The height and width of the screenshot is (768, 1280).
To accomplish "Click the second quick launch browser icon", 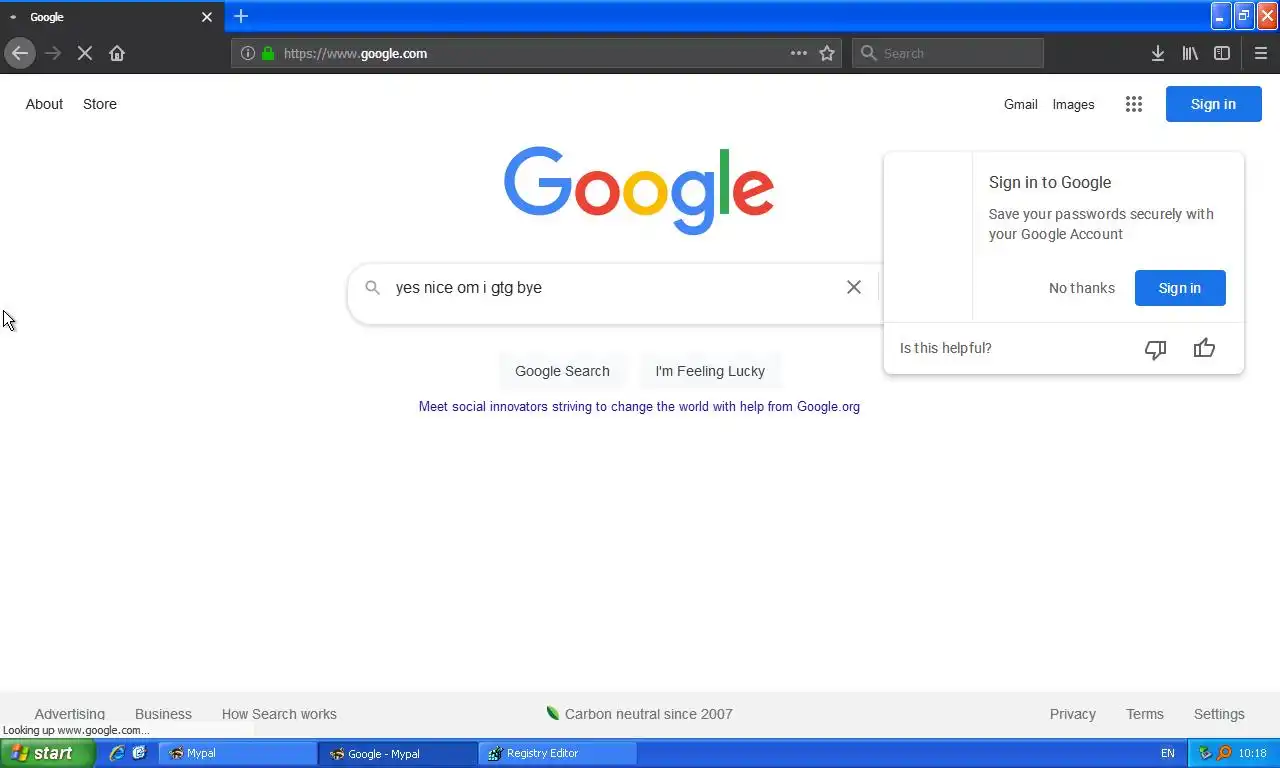I will coord(139,753).
